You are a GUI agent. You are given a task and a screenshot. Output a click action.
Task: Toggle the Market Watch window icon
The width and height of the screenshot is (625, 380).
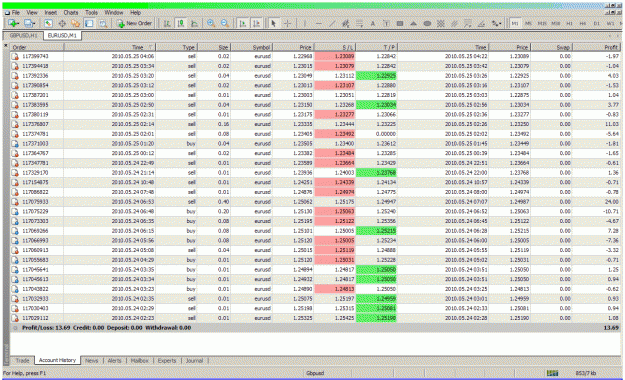coord(48,24)
